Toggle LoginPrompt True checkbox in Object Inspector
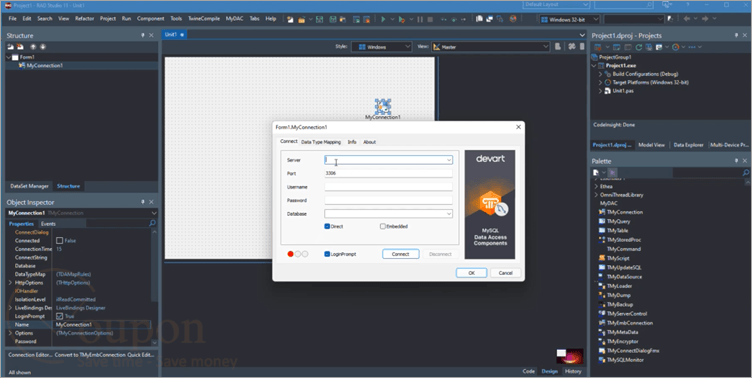The width and height of the screenshot is (752, 378). coord(59,316)
